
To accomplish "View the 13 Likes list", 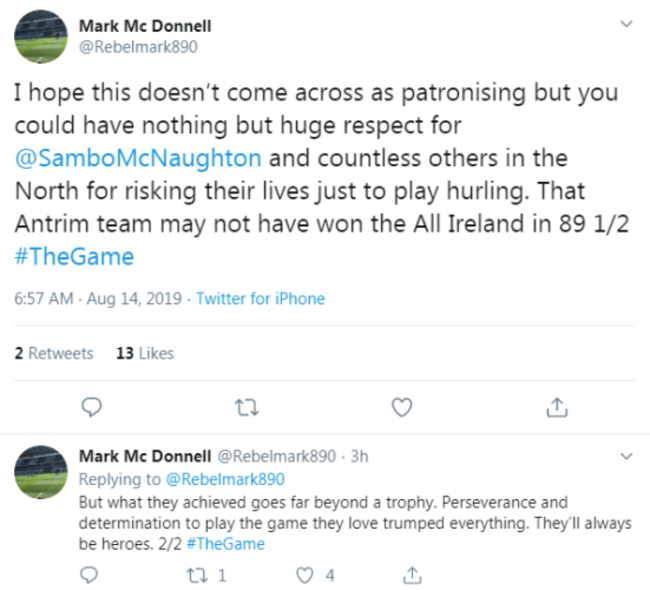I will [145, 353].
